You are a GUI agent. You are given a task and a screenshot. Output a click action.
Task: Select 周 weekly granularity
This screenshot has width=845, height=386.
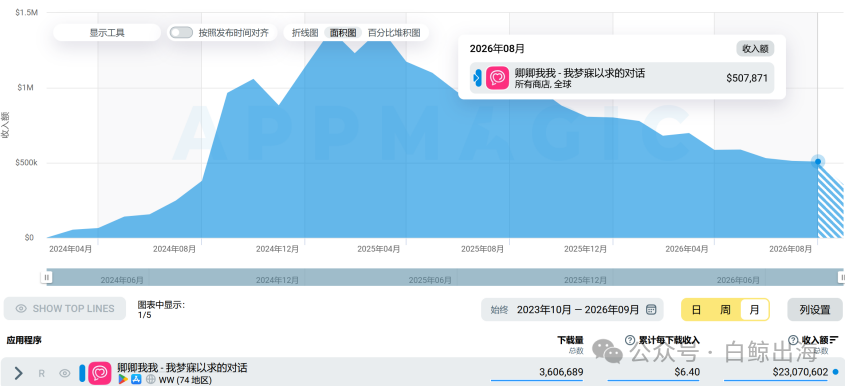[x=725, y=309]
